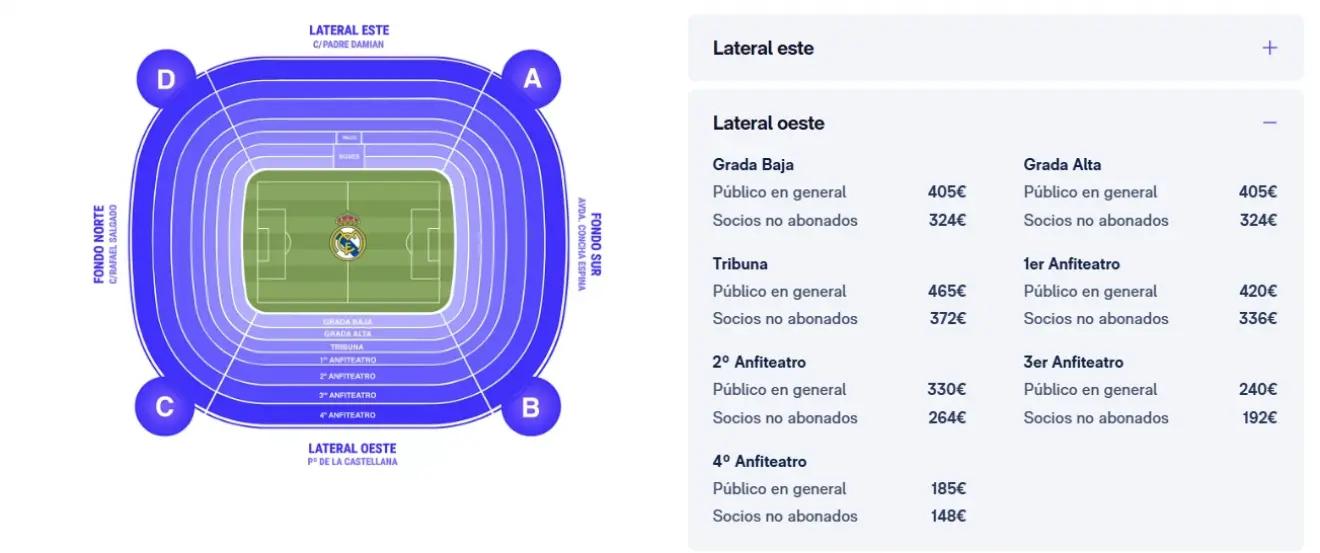
Task: Click the Real Madrid crest at midfield
Action: click(348, 239)
